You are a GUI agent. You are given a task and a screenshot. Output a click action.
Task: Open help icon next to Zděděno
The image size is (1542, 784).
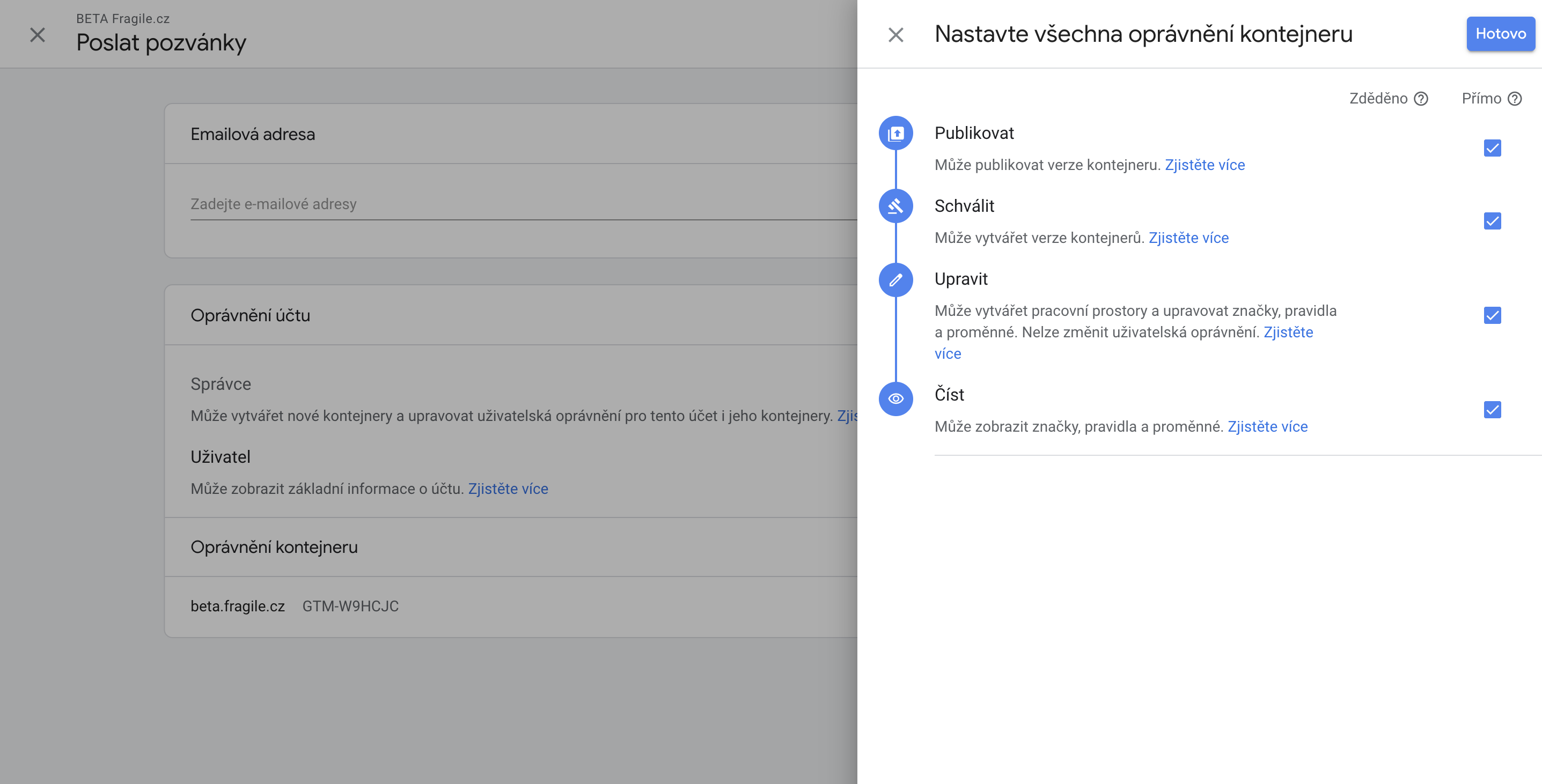(1421, 99)
